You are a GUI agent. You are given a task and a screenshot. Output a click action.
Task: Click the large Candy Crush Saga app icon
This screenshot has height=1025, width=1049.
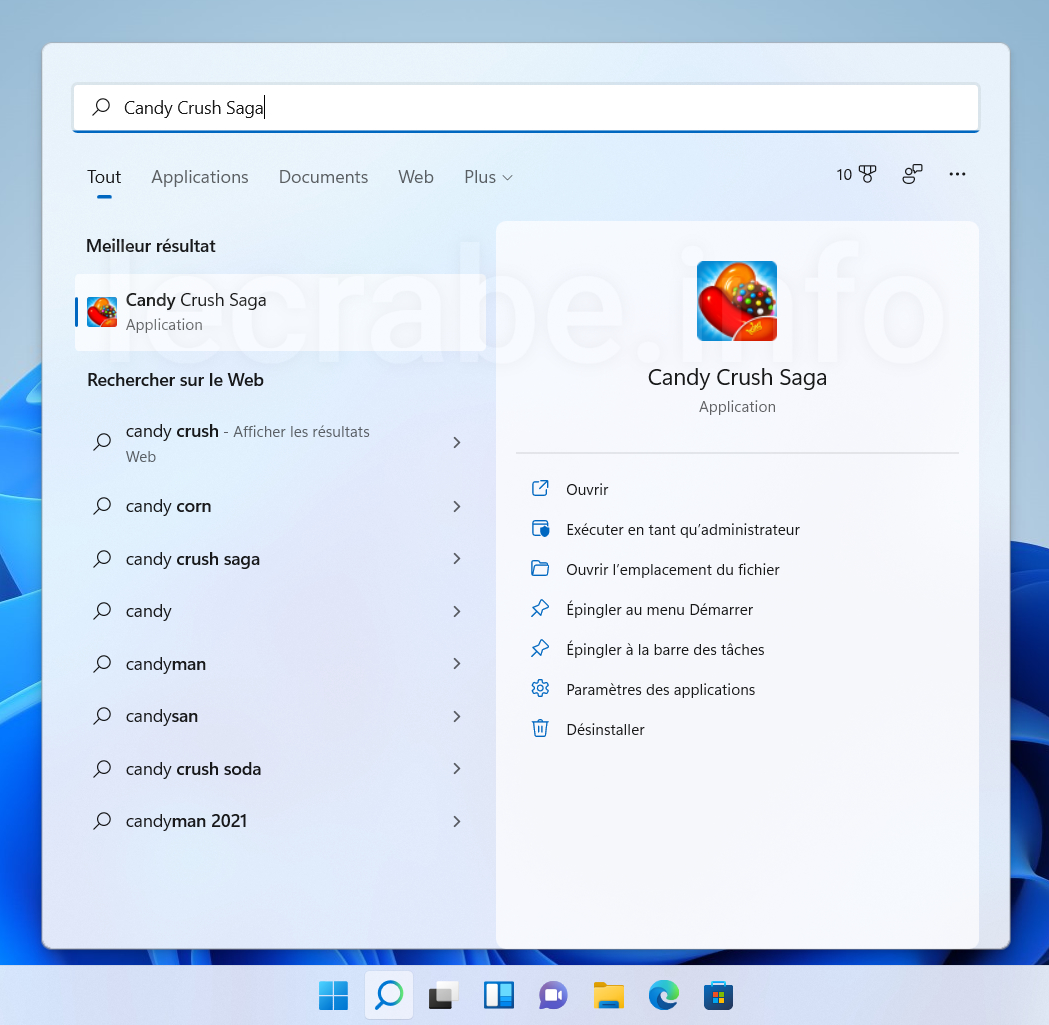737,301
